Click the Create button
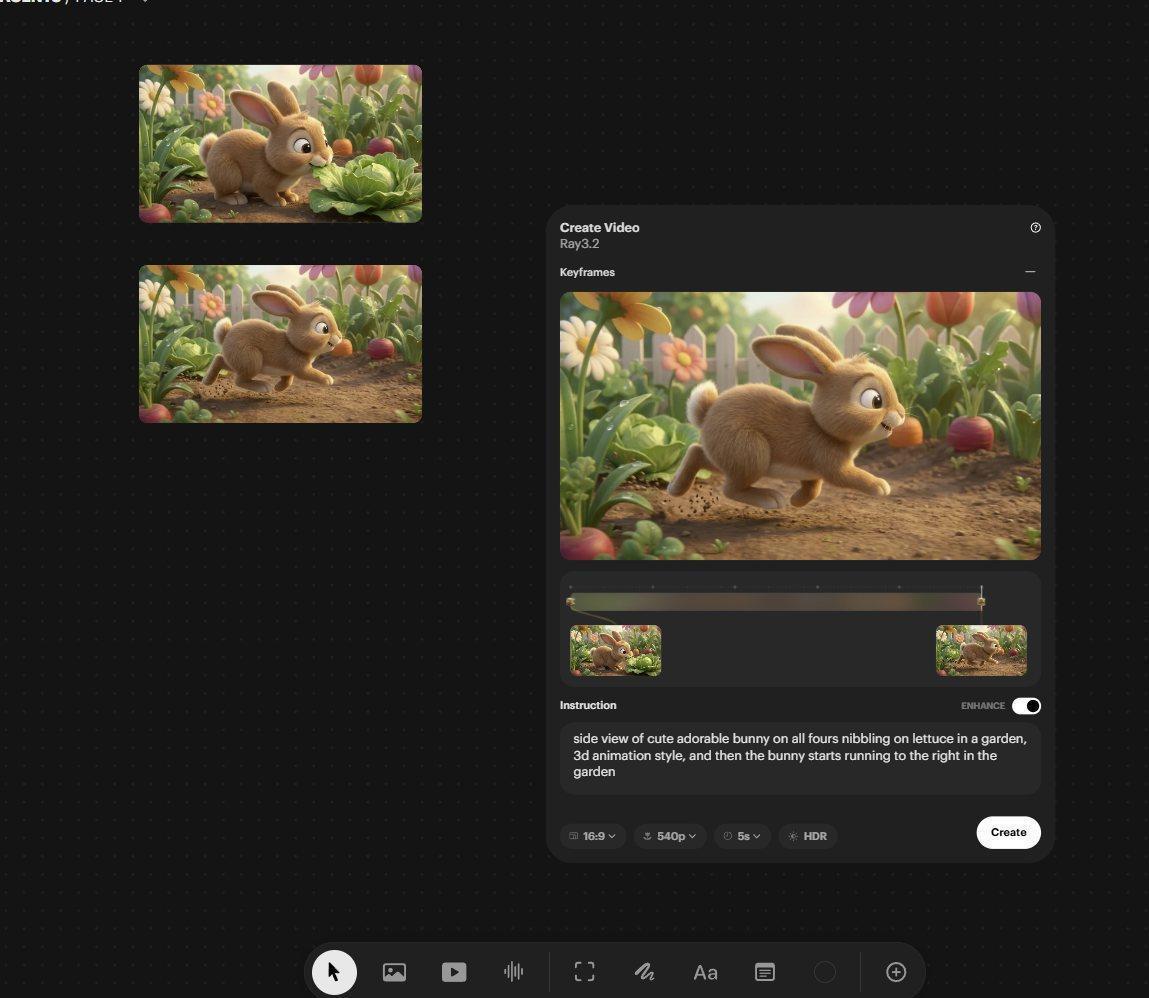The width and height of the screenshot is (1149, 998). click(x=1008, y=832)
